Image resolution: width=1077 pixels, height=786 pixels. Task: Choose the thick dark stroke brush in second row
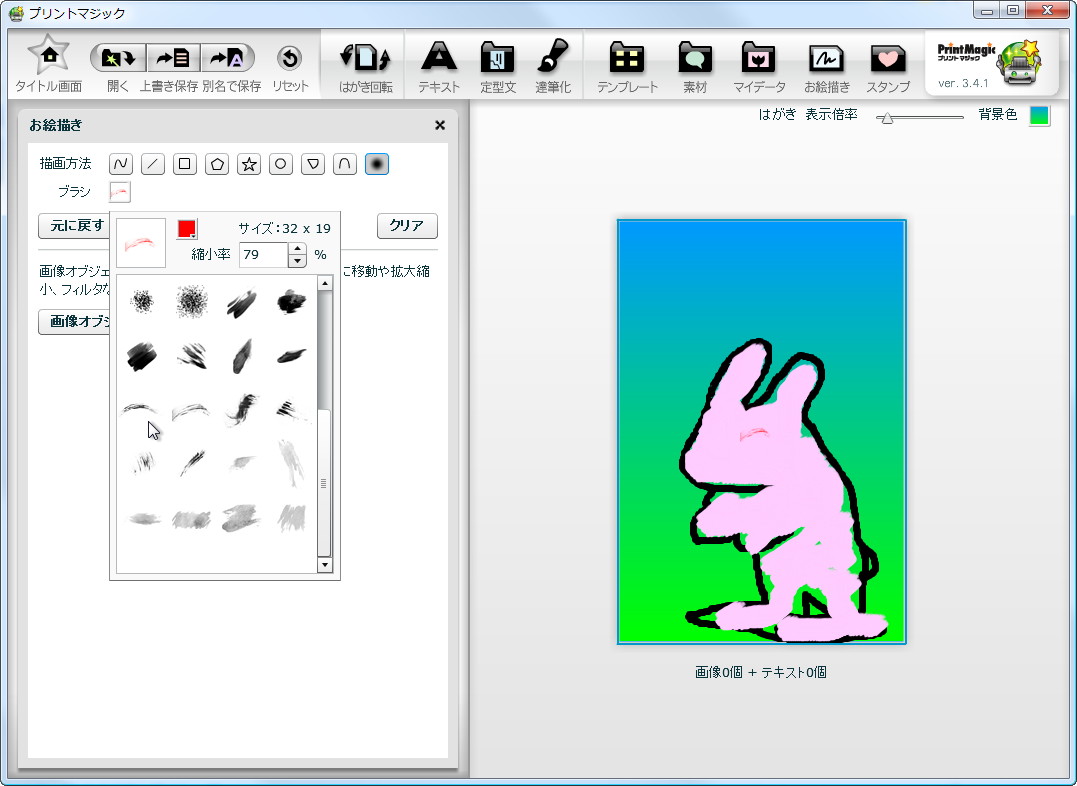pos(141,357)
